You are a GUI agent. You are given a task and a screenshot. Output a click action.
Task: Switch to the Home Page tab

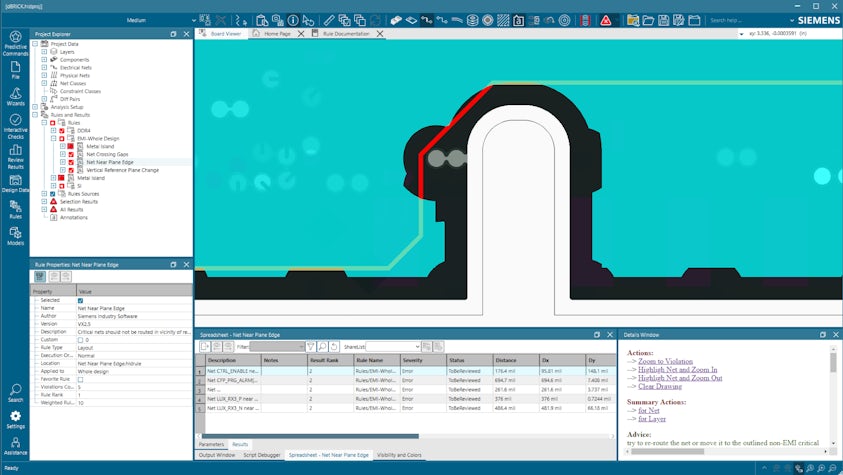[277, 33]
